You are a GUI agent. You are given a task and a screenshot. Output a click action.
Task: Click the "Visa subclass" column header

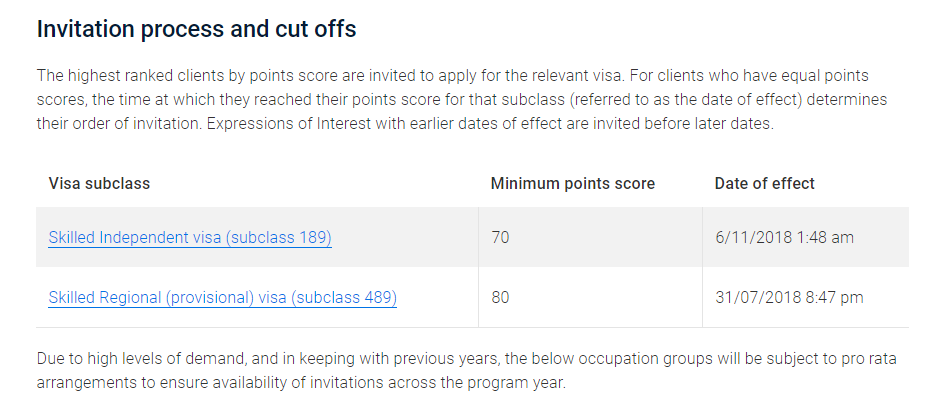pos(99,184)
